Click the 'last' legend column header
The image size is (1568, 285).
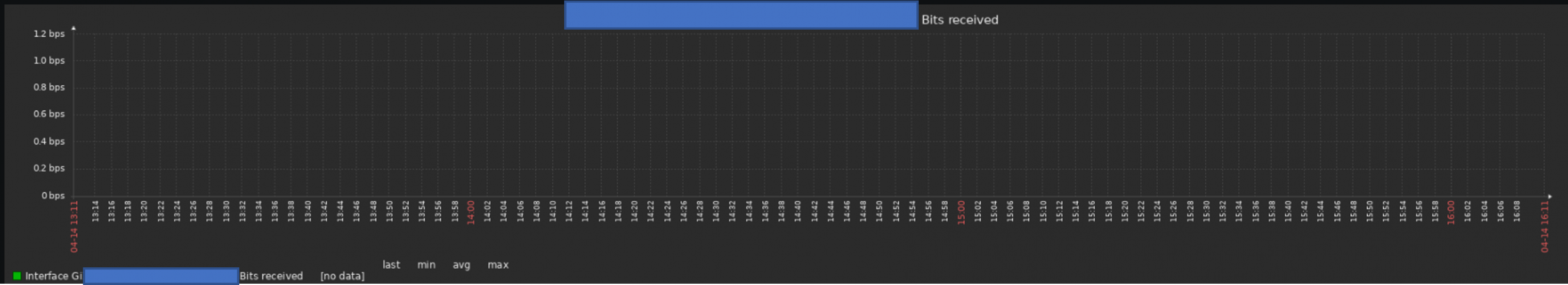coord(391,265)
